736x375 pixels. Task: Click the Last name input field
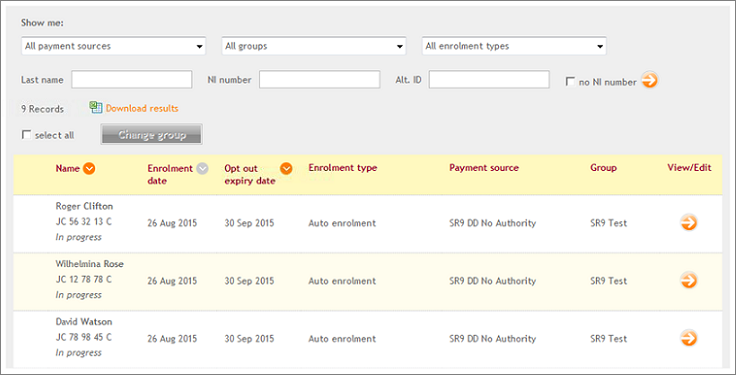pos(131,79)
